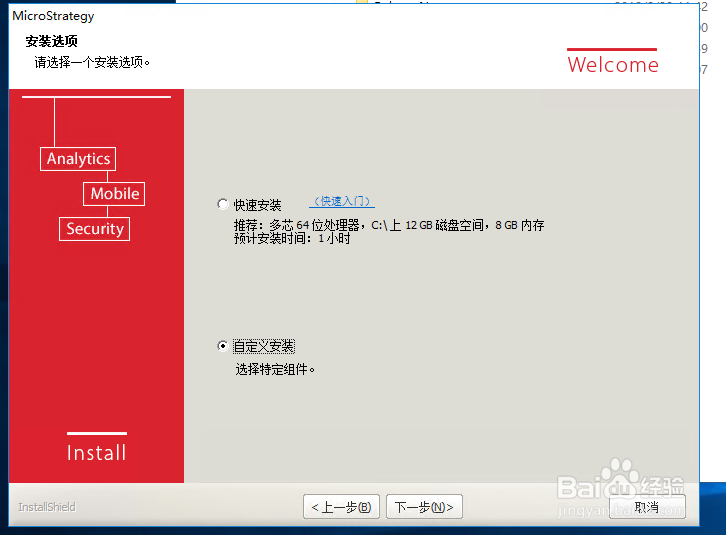Click the Security box in sidebar
The image size is (726, 535).
pyautogui.click(x=94, y=229)
